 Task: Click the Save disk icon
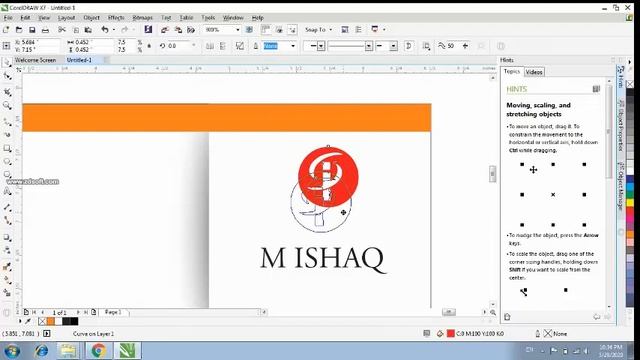(x=32, y=30)
